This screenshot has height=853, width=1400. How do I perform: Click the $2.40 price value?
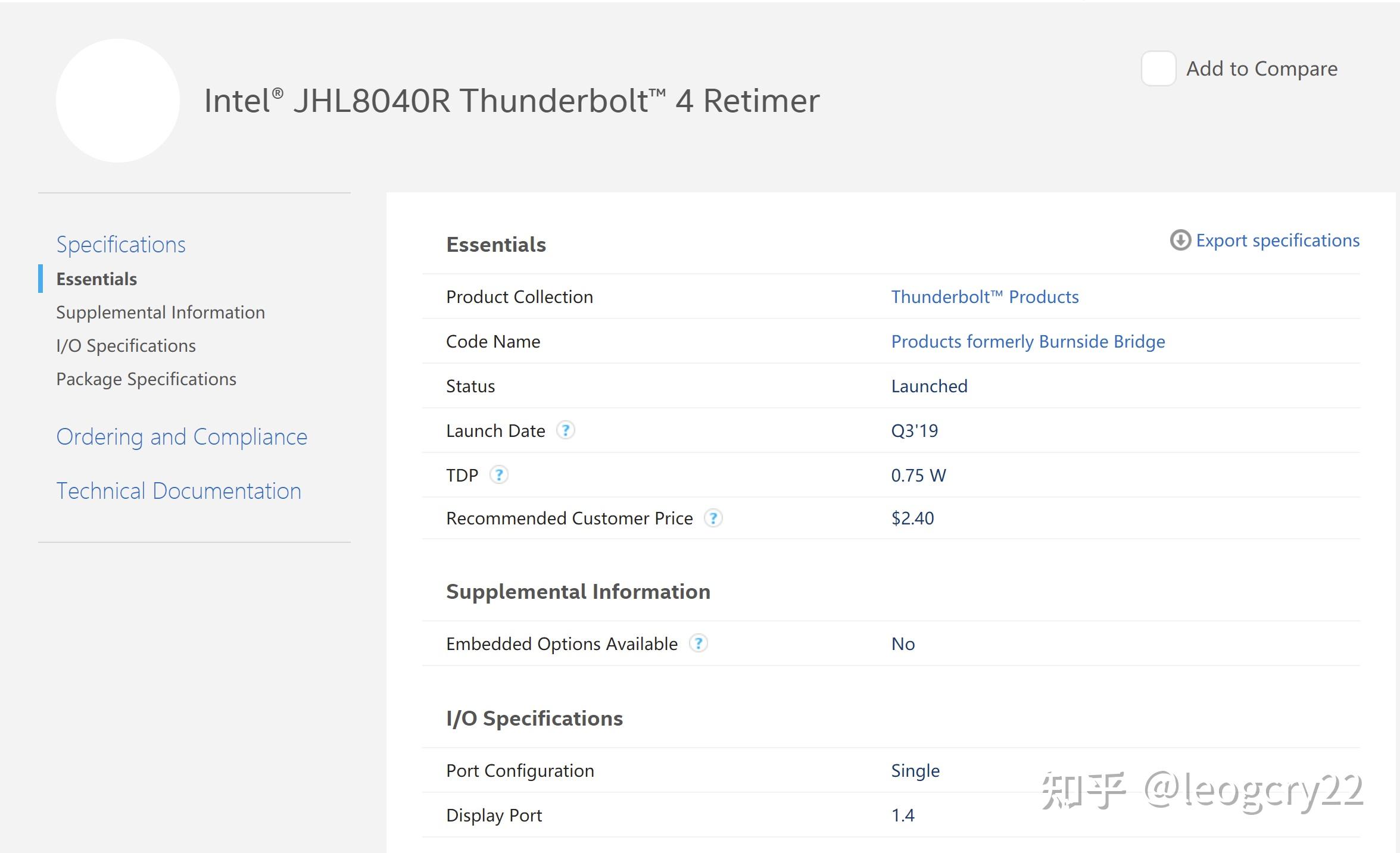(x=912, y=518)
